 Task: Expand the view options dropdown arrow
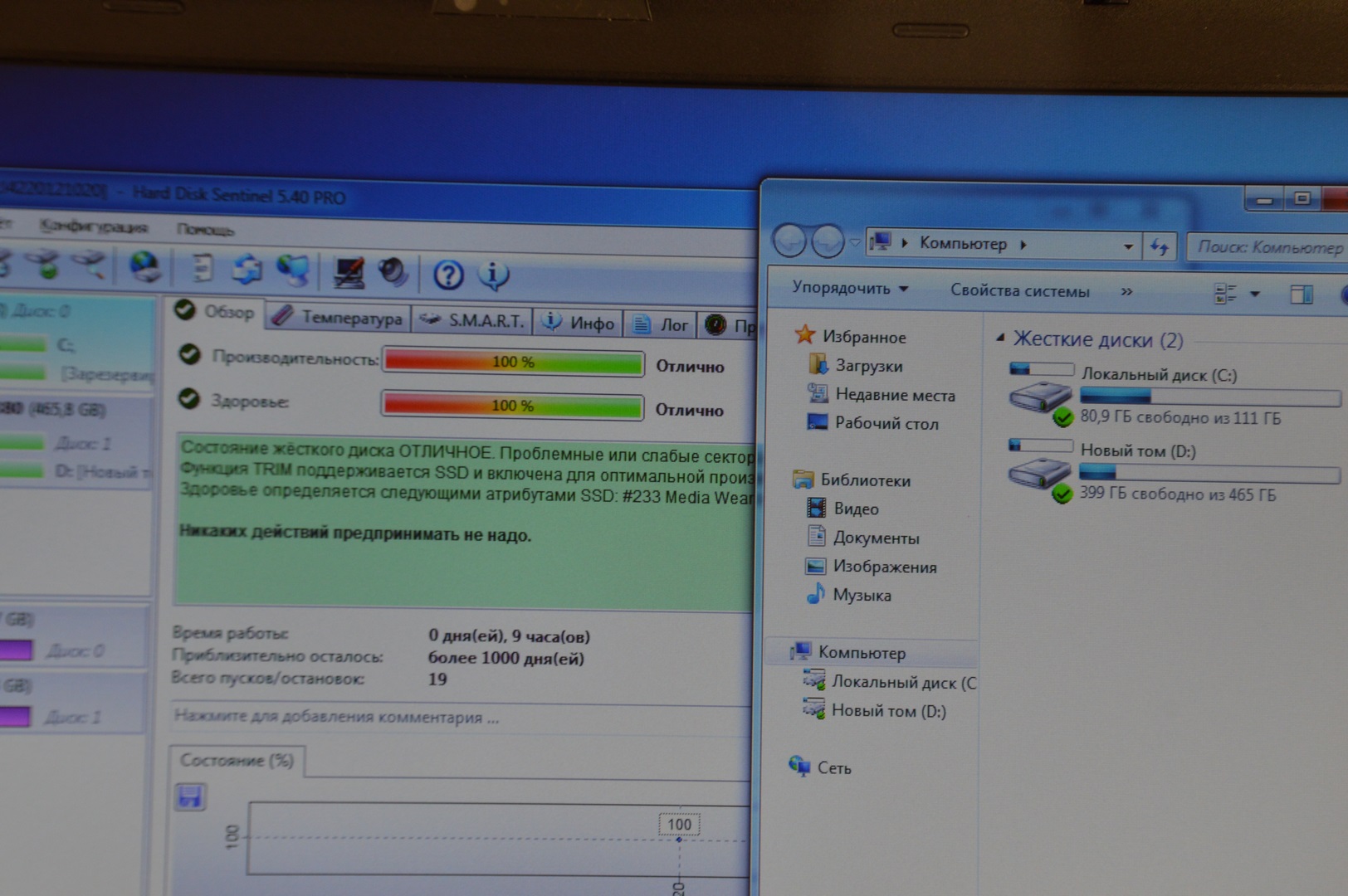click(1255, 294)
